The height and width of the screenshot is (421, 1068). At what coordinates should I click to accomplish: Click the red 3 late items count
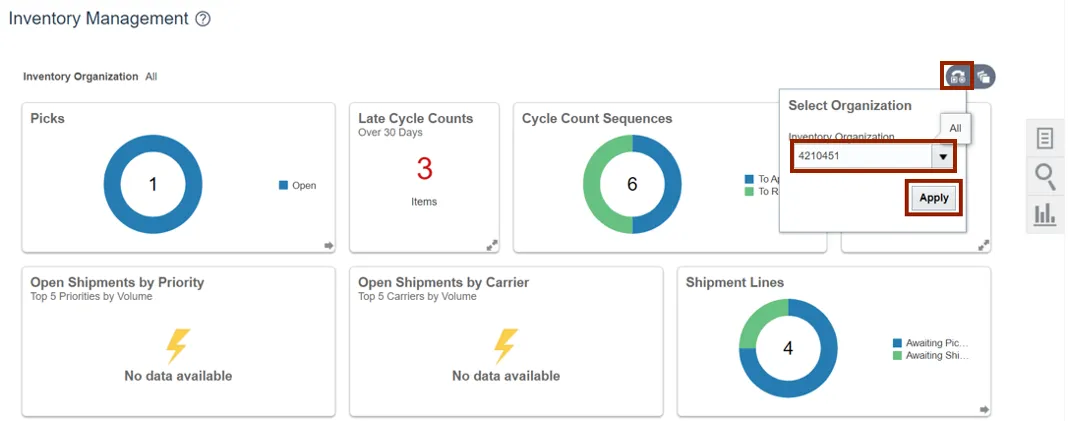(424, 169)
